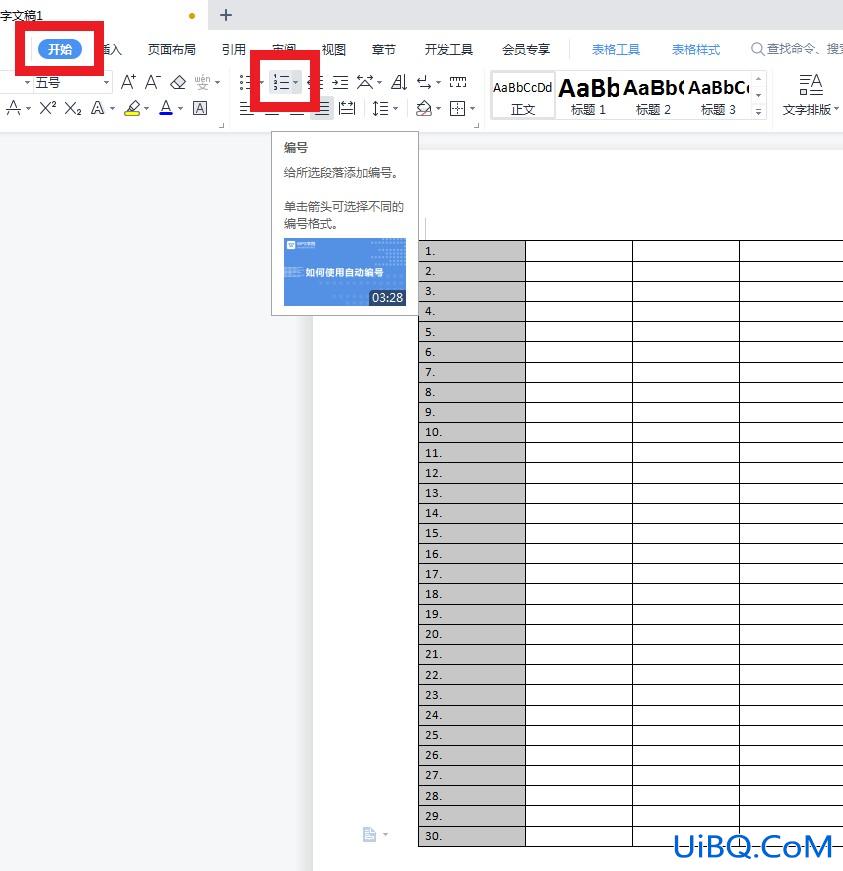Viewport: 843px width, 871px height.
Task: Switch to the 章节 ribbon tab
Action: tap(384, 49)
